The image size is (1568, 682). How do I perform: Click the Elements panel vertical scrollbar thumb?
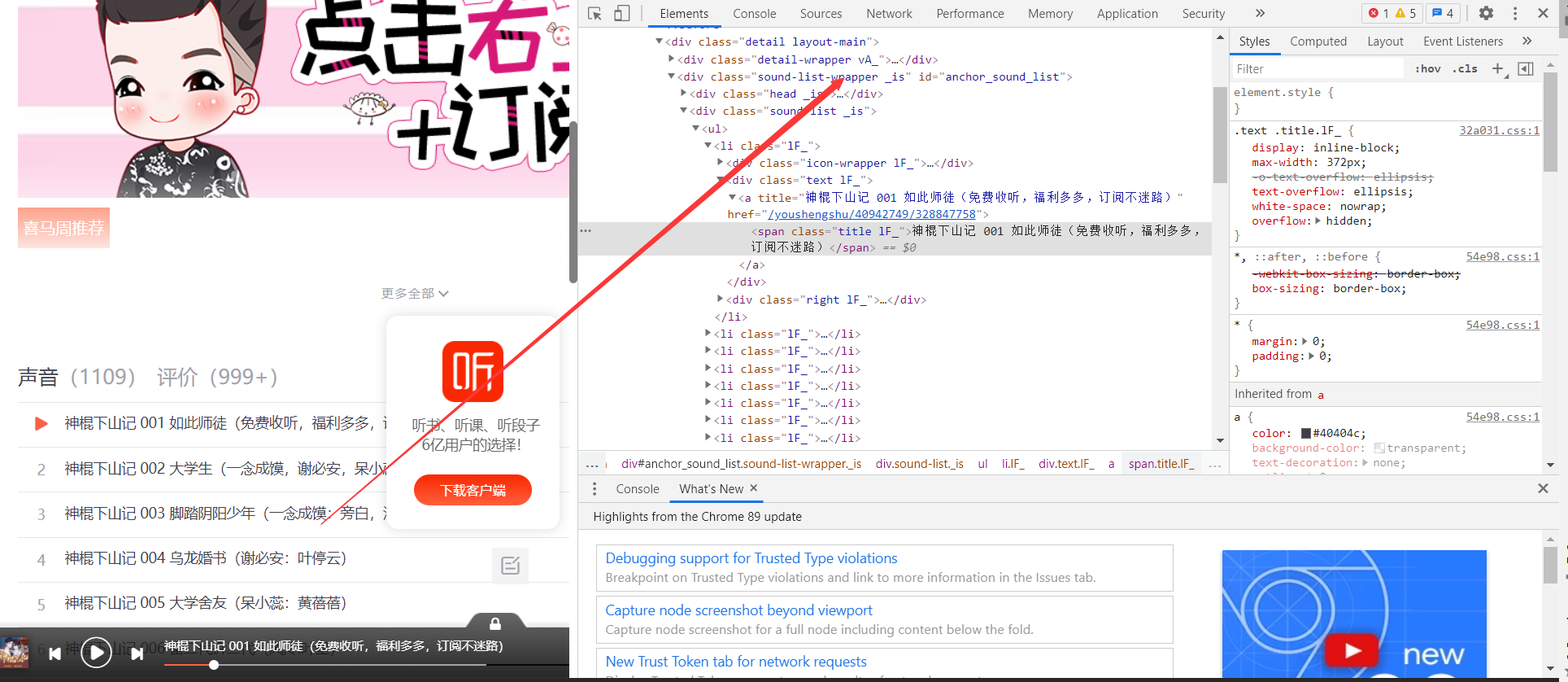[1220, 134]
